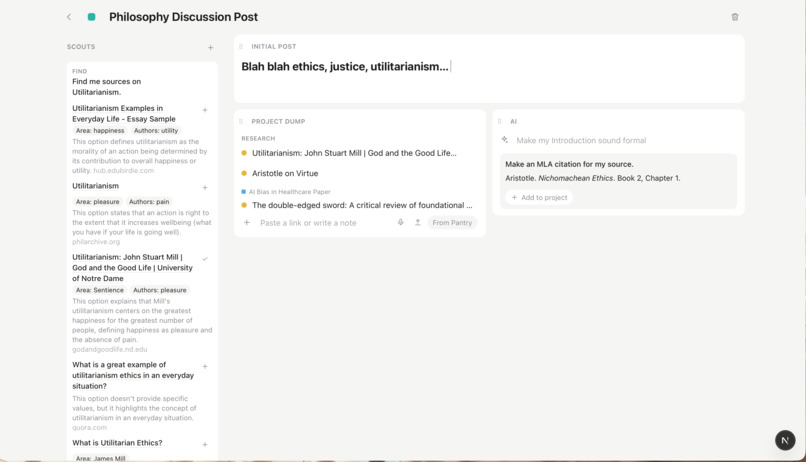Click the 'Philosophy Discussion Post' title
This screenshot has height=462, width=806.
(x=183, y=17)
